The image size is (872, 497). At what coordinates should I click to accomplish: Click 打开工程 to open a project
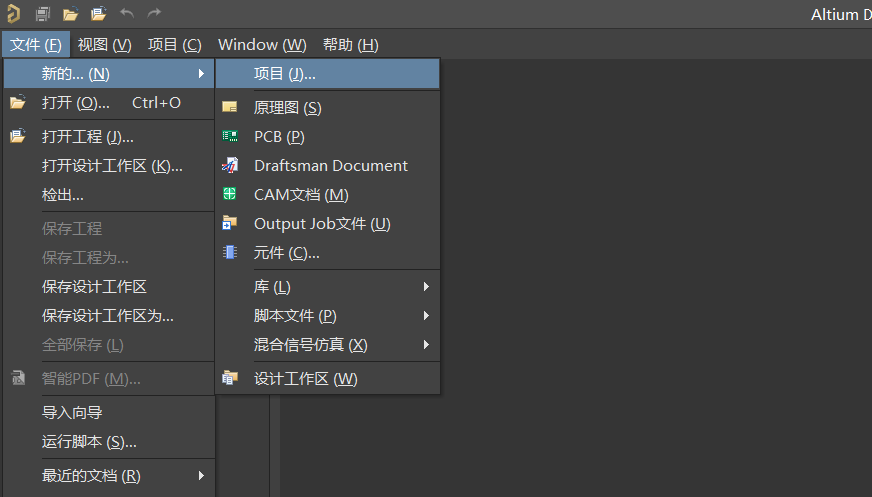click(87, 137)
